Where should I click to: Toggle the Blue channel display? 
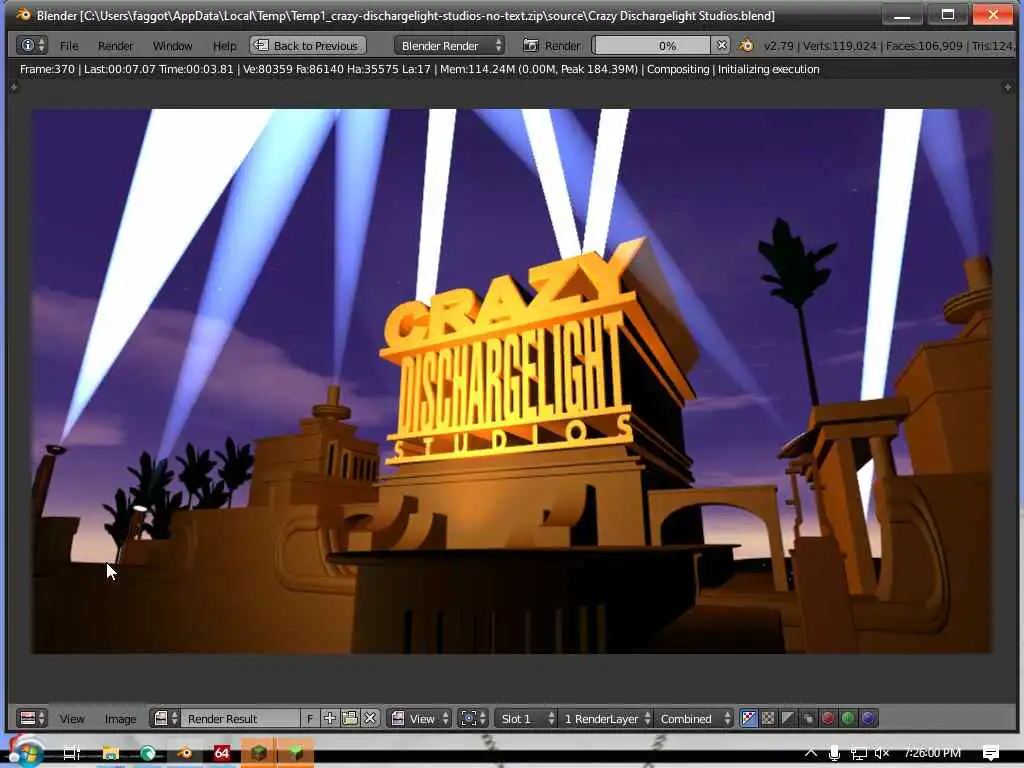point(868,718)
